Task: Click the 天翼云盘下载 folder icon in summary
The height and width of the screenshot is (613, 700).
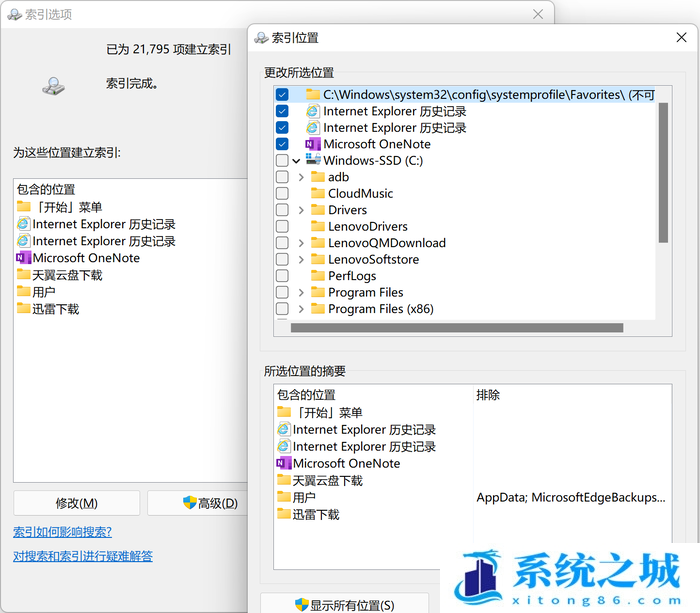Action: tap(284, 480)
